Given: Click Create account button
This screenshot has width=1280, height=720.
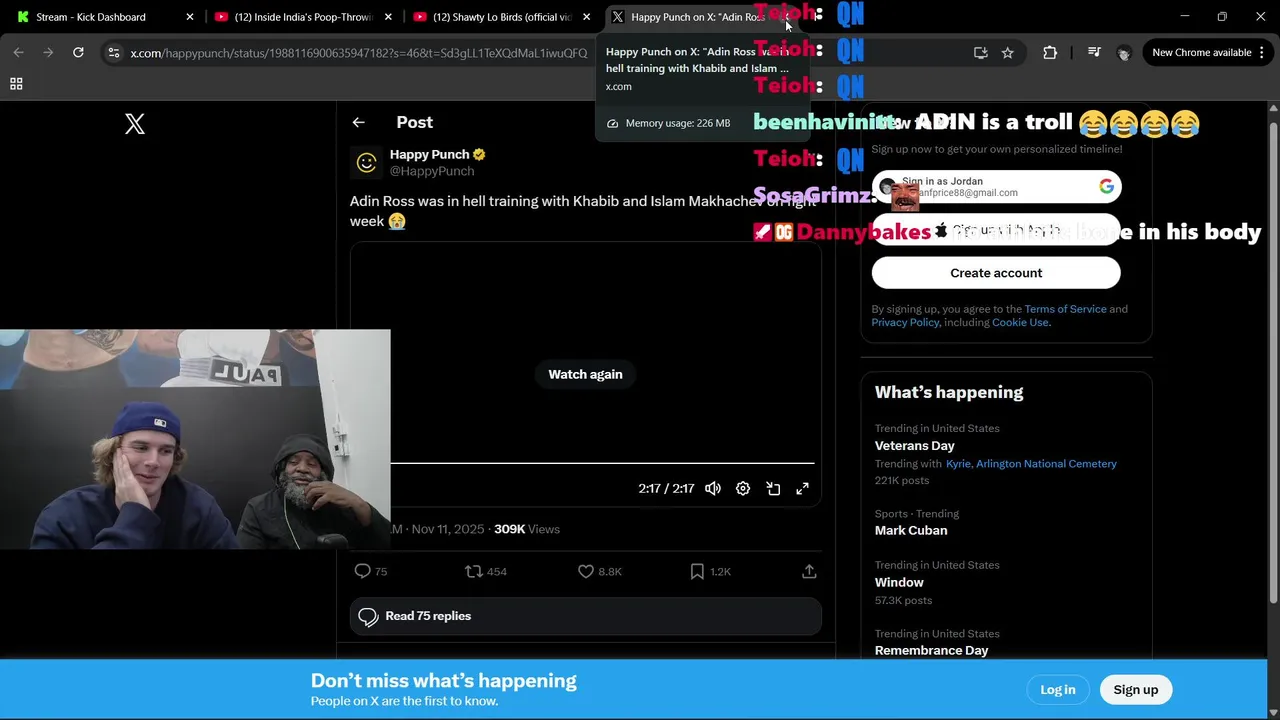Looking at the screenshot, I should pos(996,273).
